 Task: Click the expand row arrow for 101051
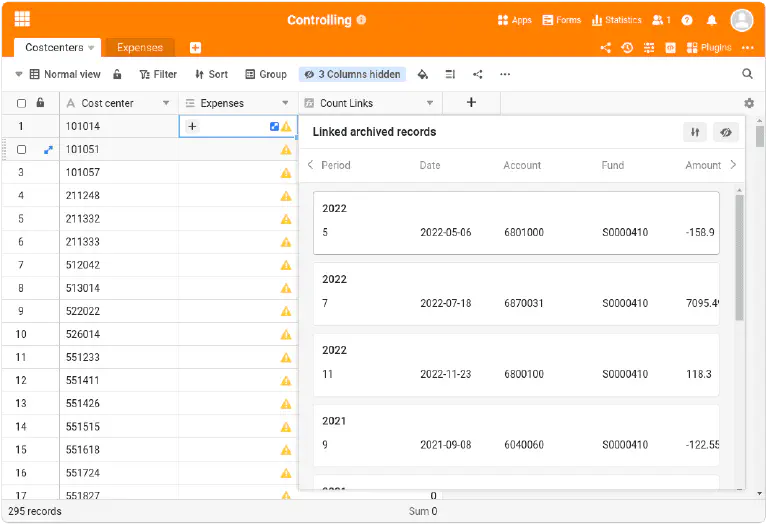coord(48,150)
